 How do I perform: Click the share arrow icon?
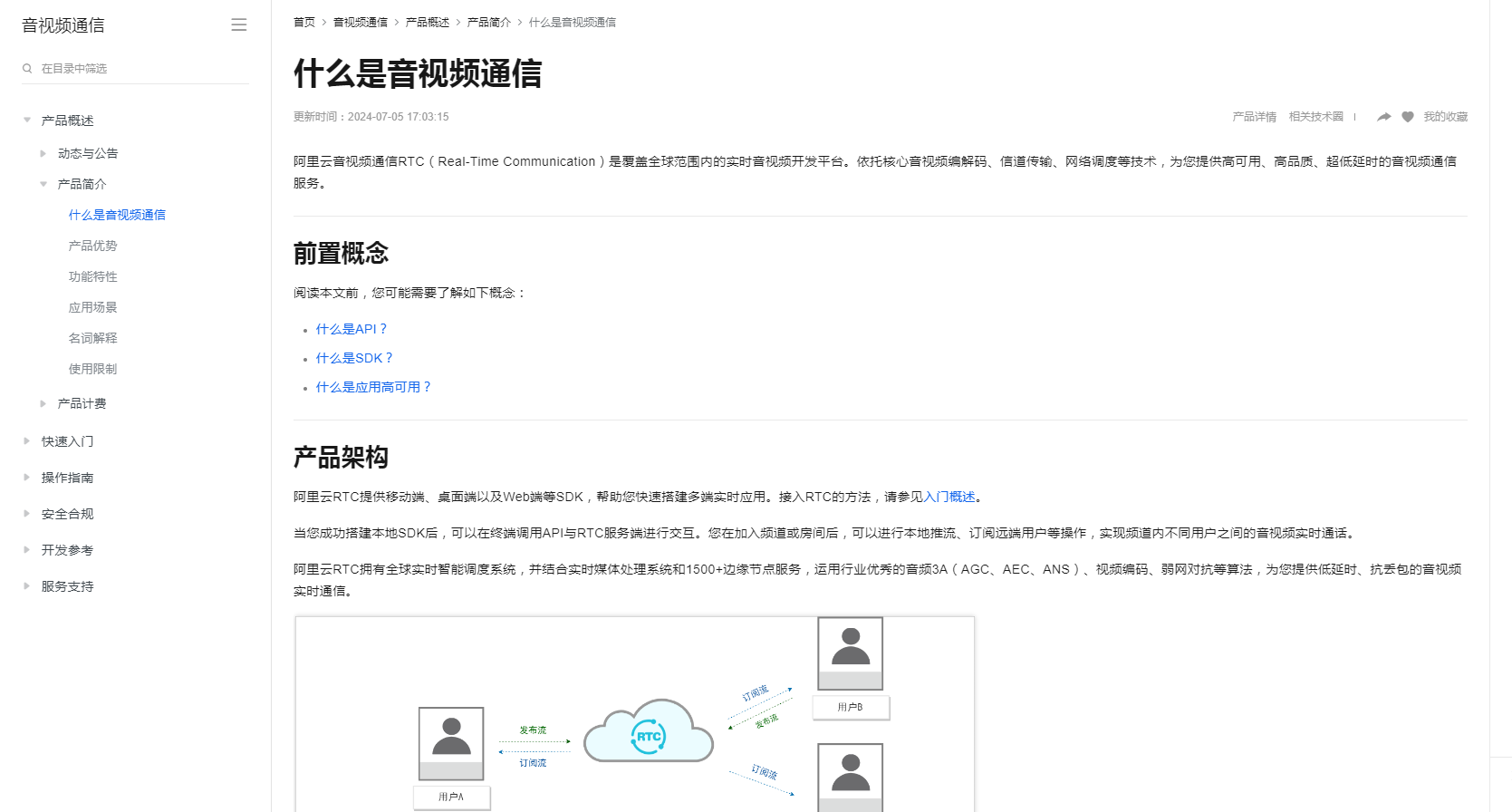click(1384, 117)
